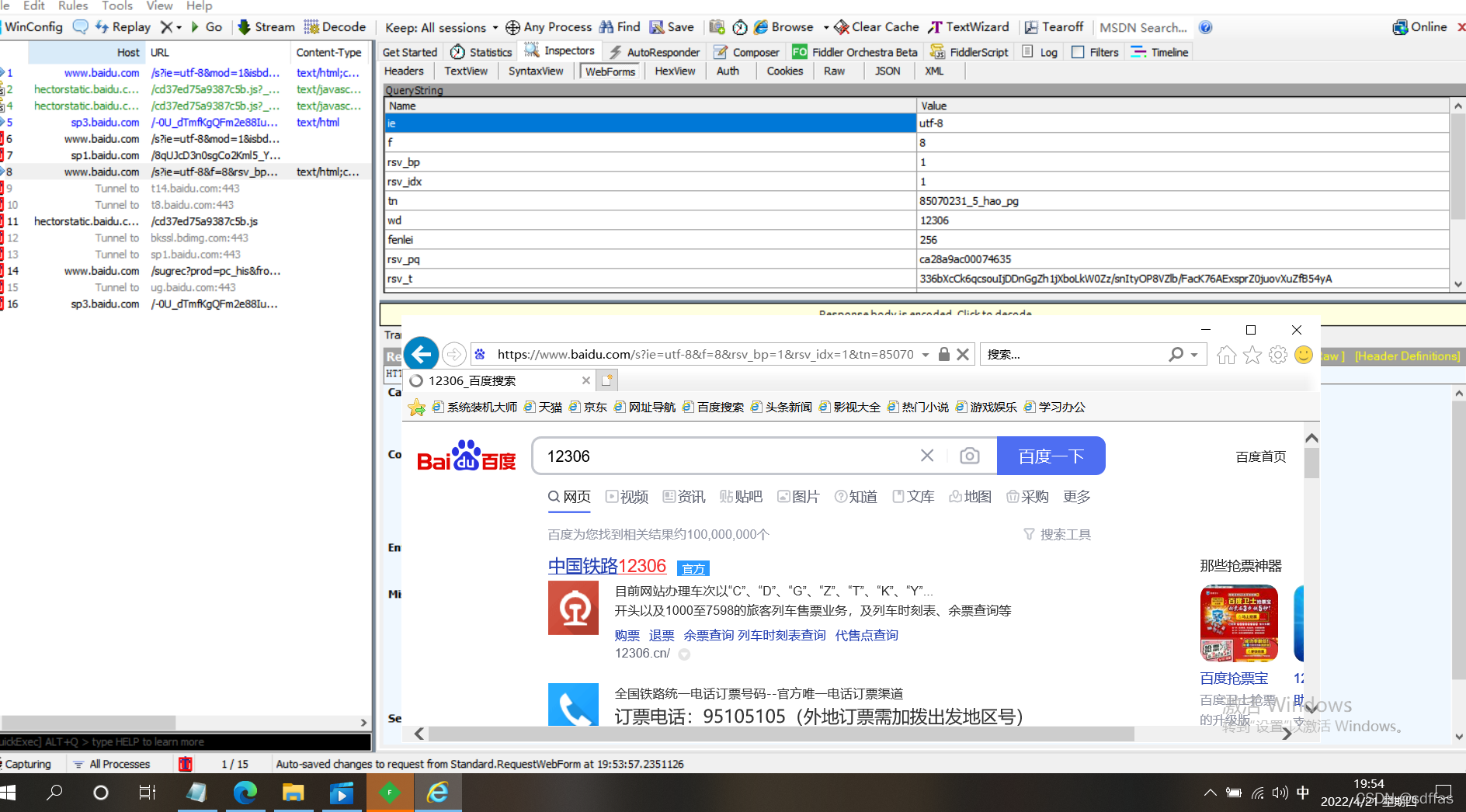Open the FiddlerScript tab
Image resolution: width=1466 pixels, height=812 pixels.
tap(969, 52)
